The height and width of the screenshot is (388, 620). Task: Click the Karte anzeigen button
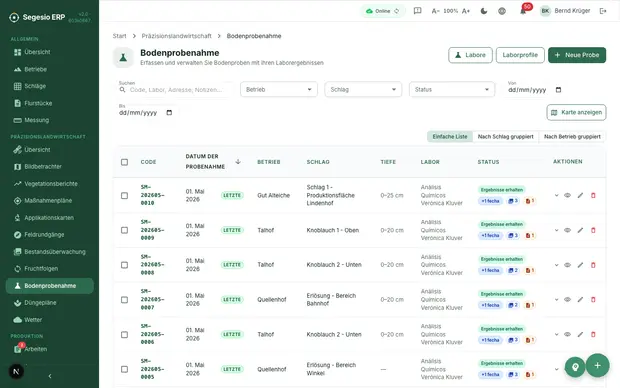tap(577, 112)
